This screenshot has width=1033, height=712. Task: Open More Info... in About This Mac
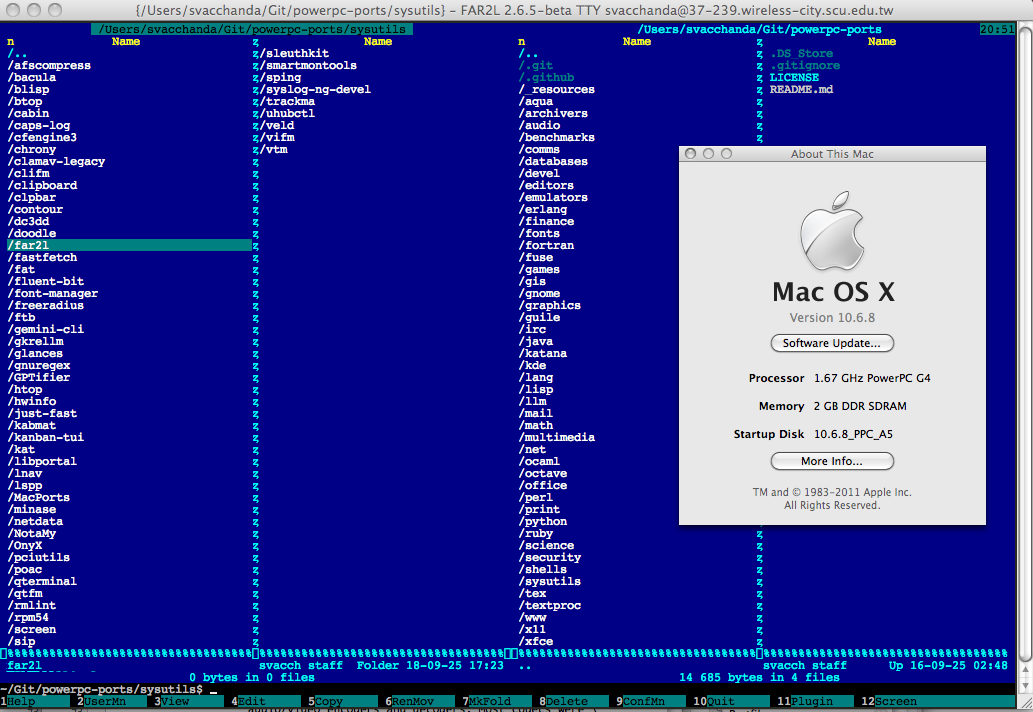coord(832,461)
